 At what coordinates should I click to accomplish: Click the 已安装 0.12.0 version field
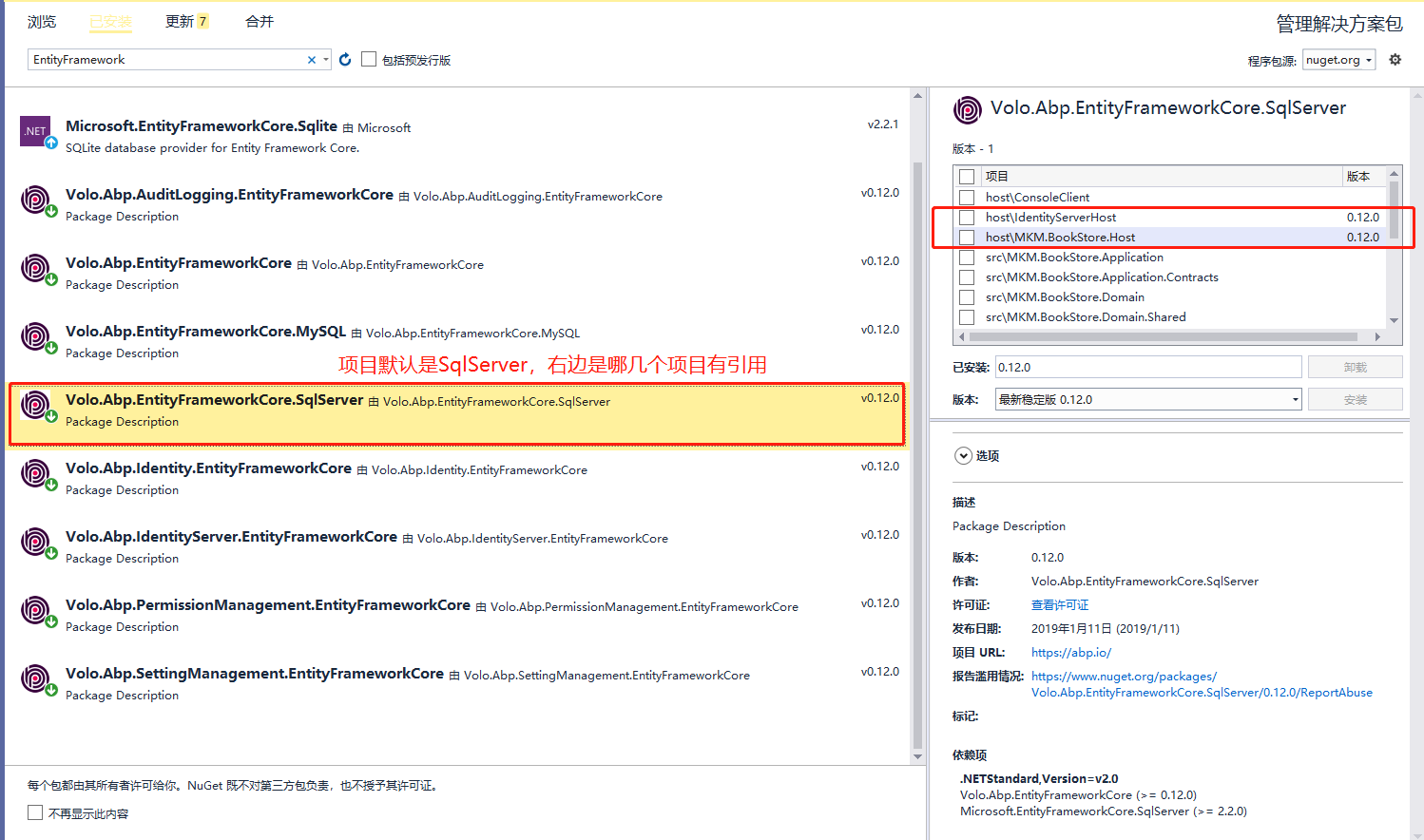point(1148,368)
